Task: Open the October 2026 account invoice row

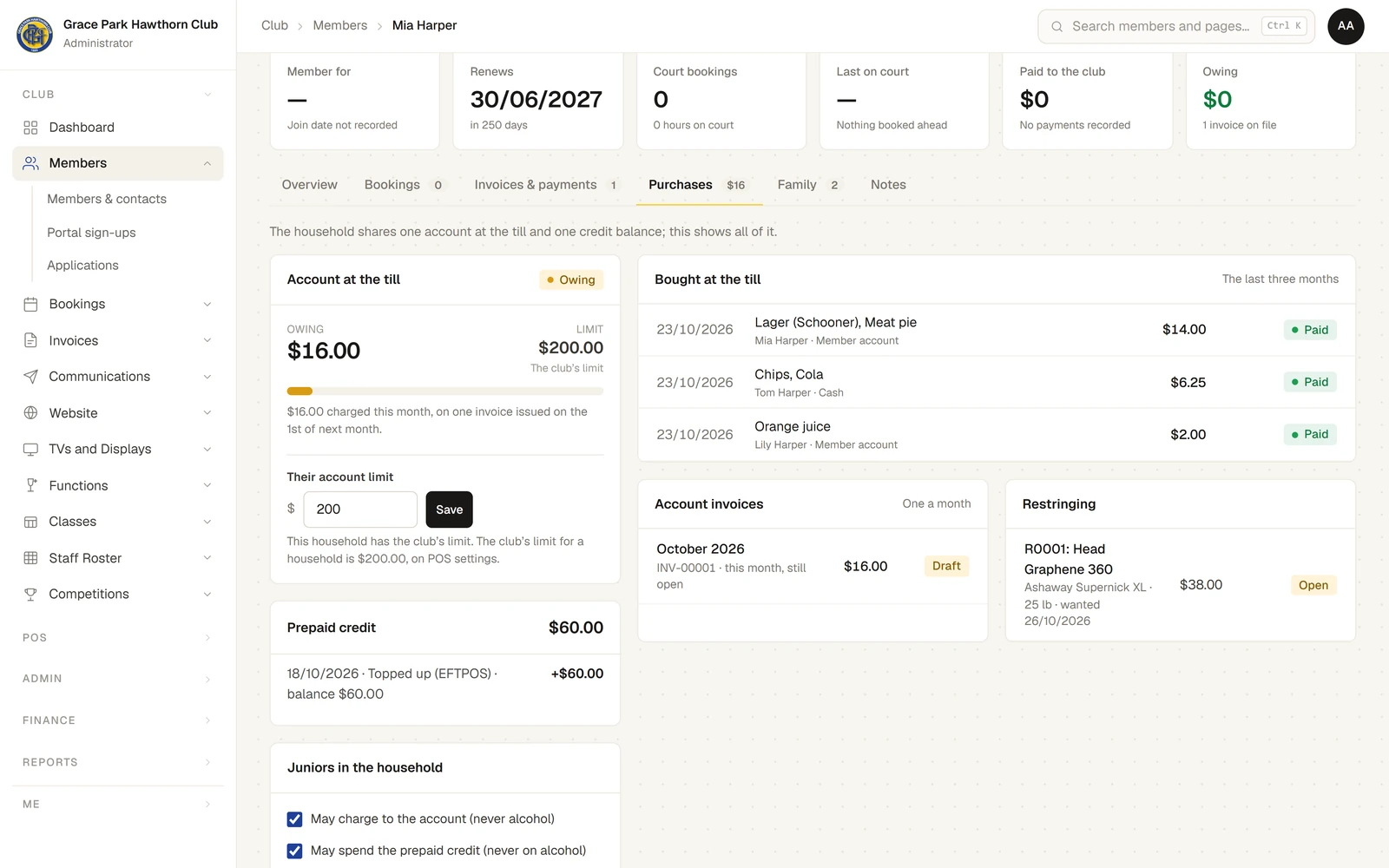Action: tap(813, 566)
